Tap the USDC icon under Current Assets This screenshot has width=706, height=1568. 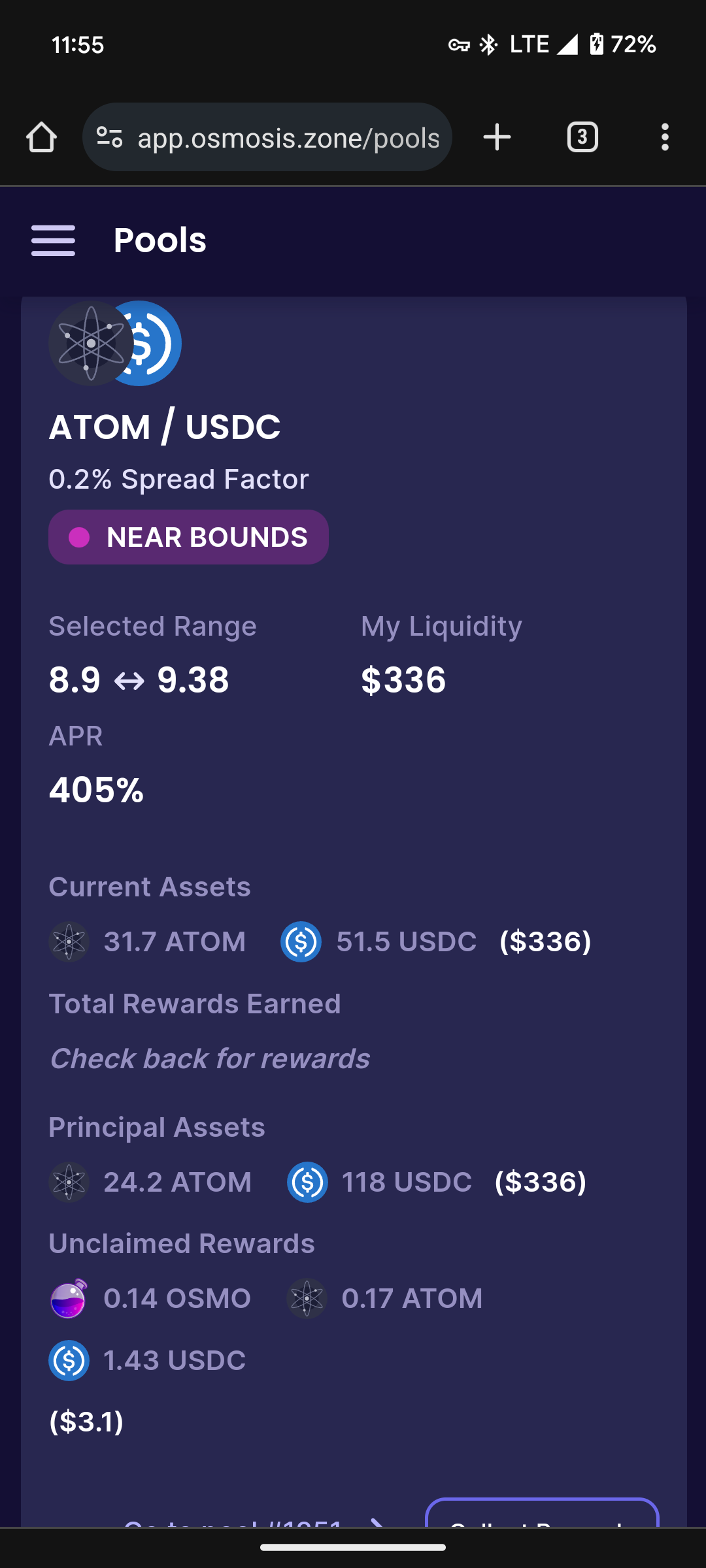point(301,941)
